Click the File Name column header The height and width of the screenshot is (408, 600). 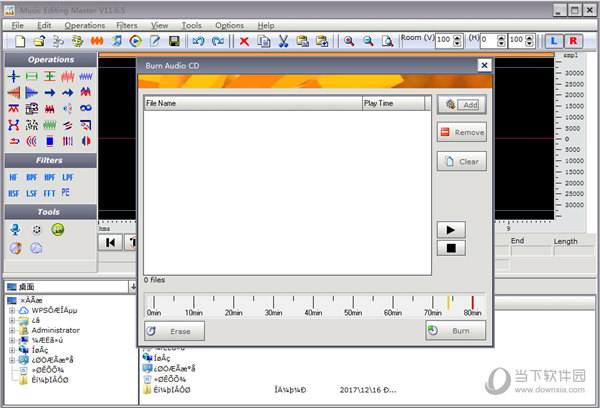[253, 103]
